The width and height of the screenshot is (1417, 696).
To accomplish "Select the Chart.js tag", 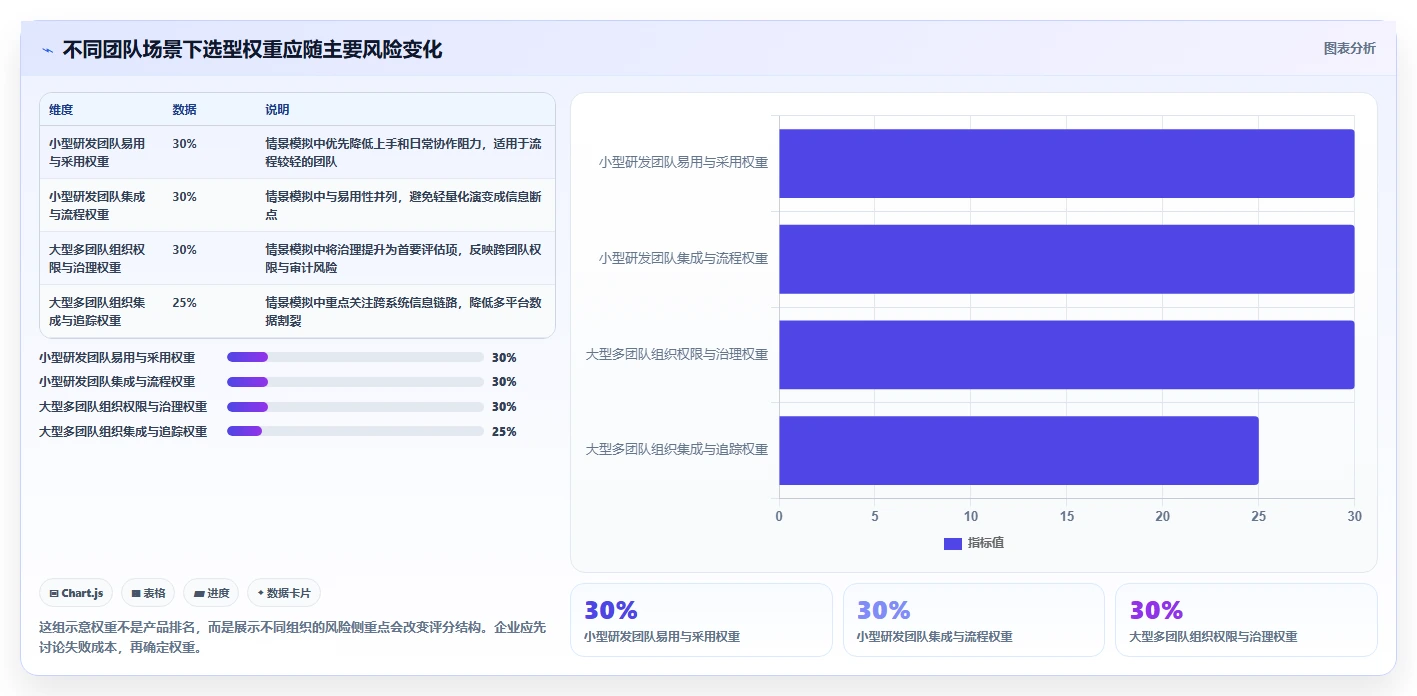I will pos(77,593).
